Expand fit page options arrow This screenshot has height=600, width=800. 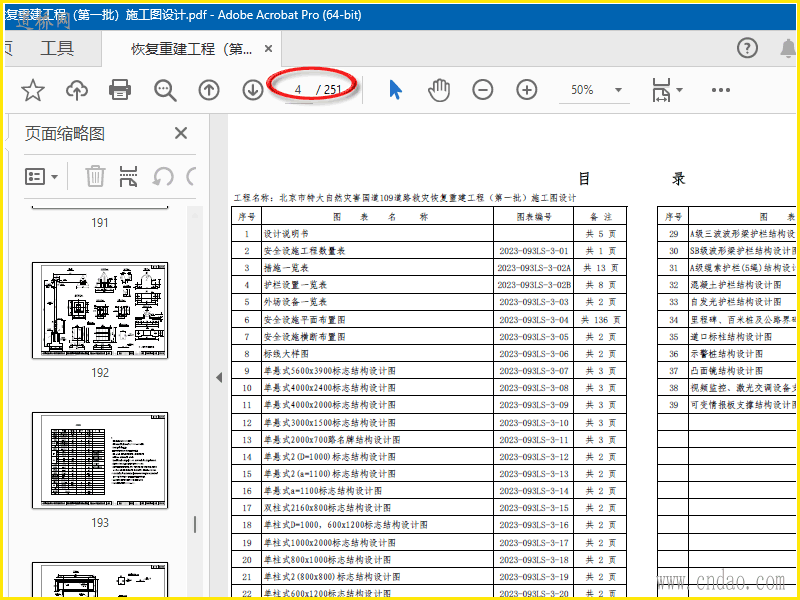[x=680, y=90]
